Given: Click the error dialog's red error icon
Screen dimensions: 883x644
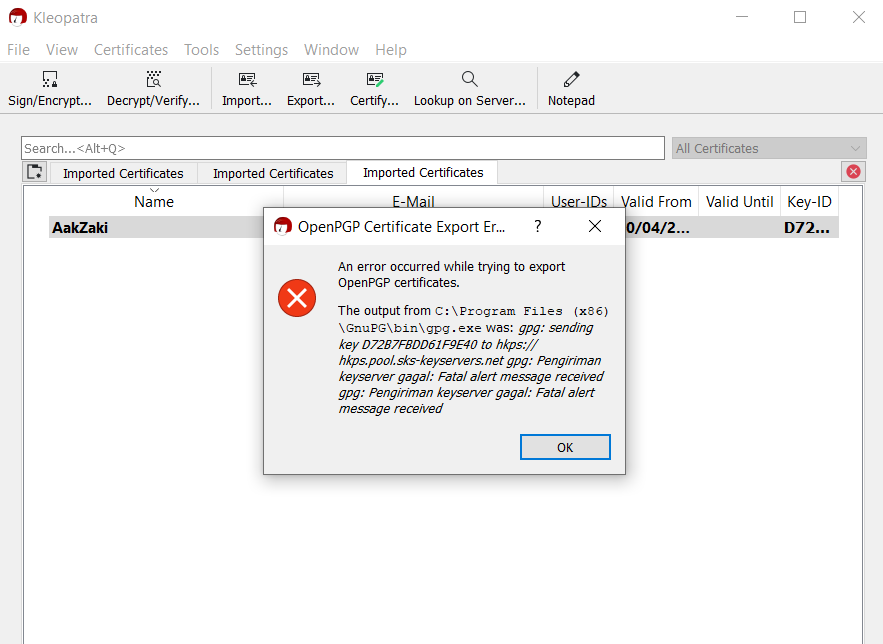Looking at the screenshot, I should [297, 298].
